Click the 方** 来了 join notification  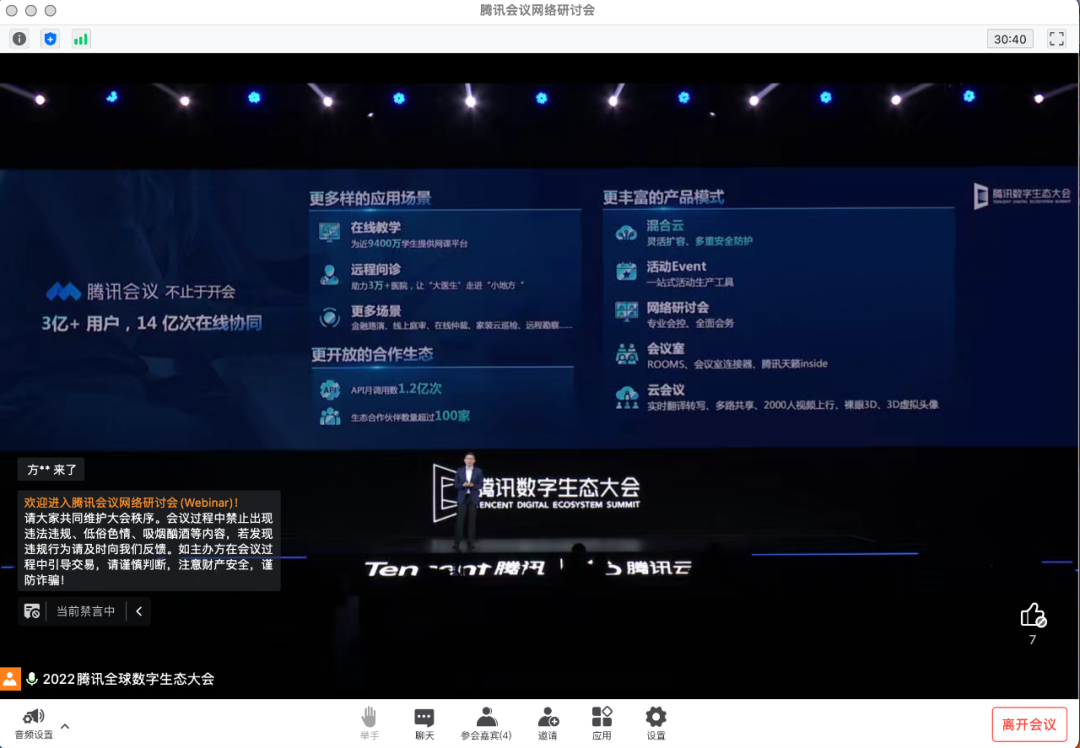tap(52, 470)
